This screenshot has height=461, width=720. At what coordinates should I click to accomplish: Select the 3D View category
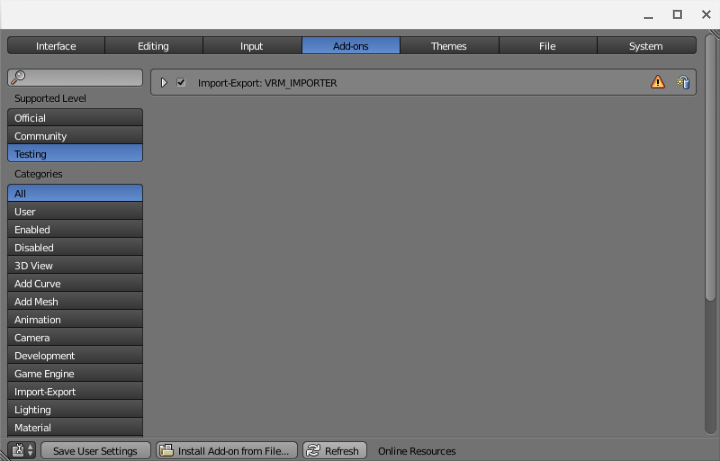pos(75,265)
